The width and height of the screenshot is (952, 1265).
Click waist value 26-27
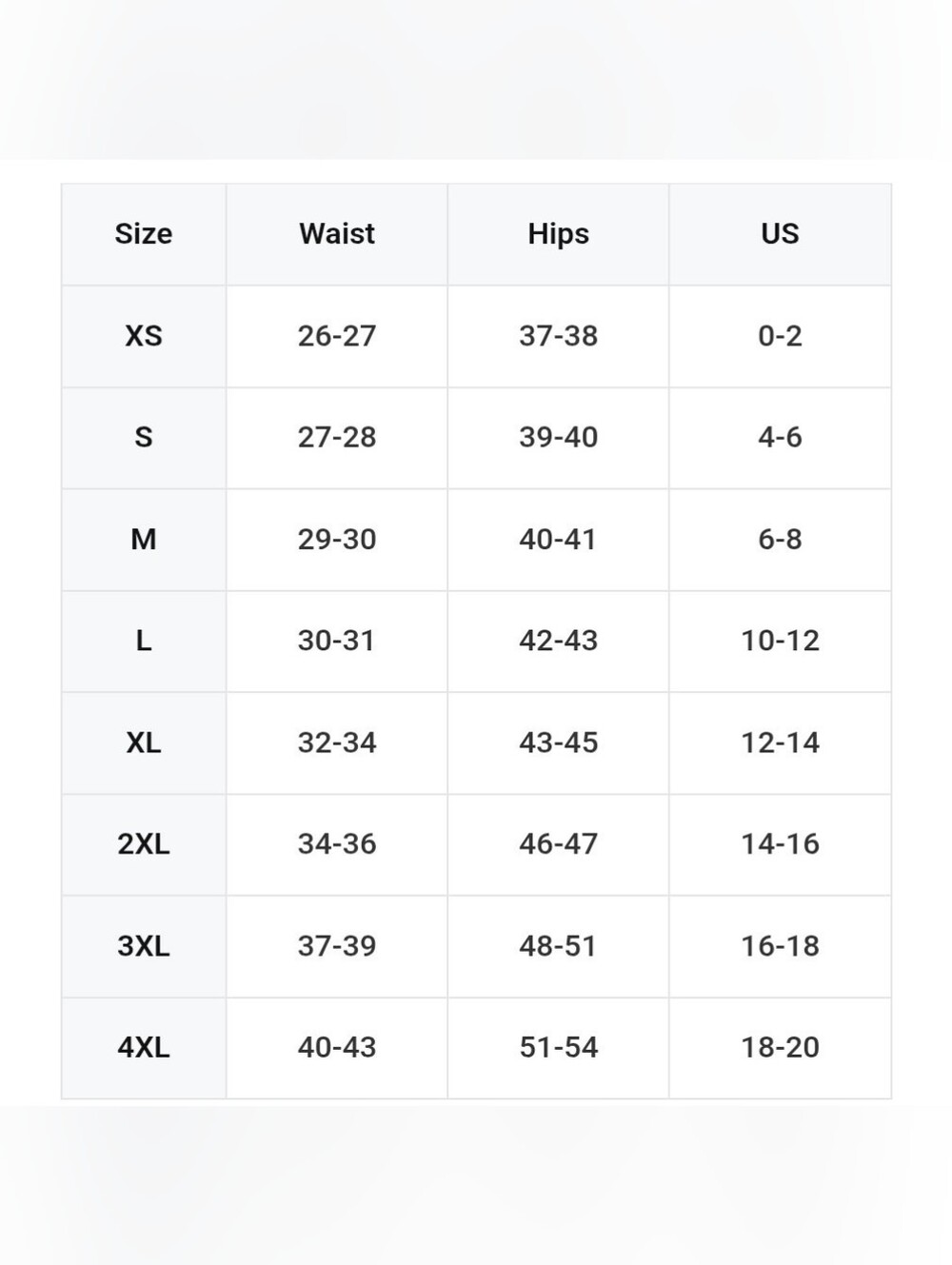point(337,336)
